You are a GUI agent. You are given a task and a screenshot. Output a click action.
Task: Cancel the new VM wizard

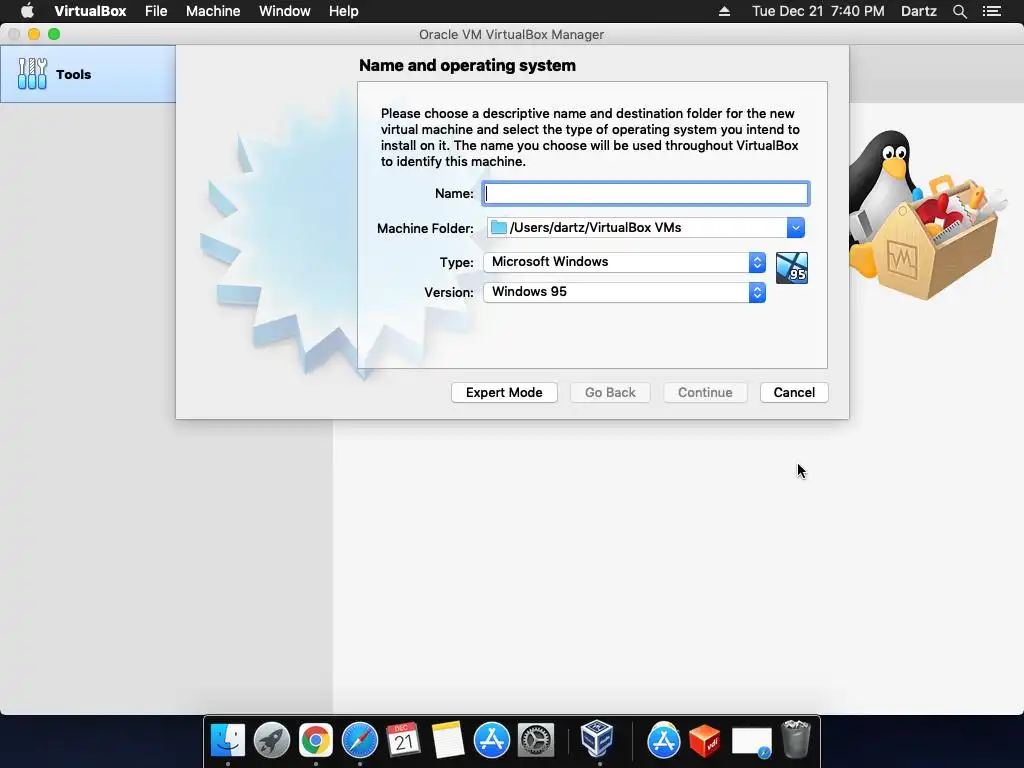[794, 392]
